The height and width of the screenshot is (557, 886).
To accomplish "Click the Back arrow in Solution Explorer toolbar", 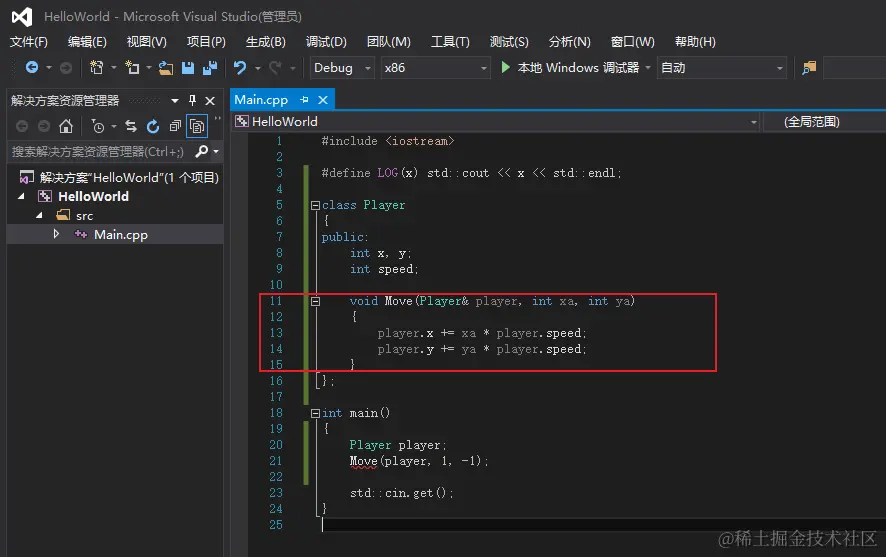I will coord(22,126).
